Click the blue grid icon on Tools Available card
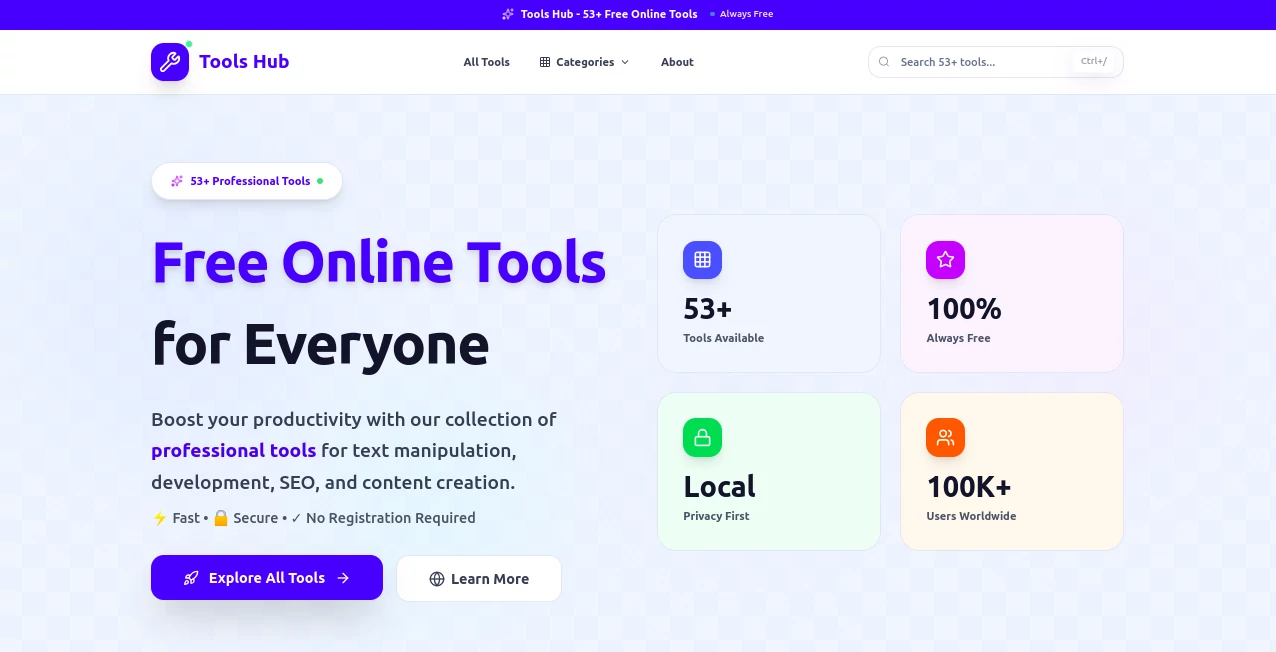Image resolution: width=1276 pixels, height=652 pixels. [702, 260]
